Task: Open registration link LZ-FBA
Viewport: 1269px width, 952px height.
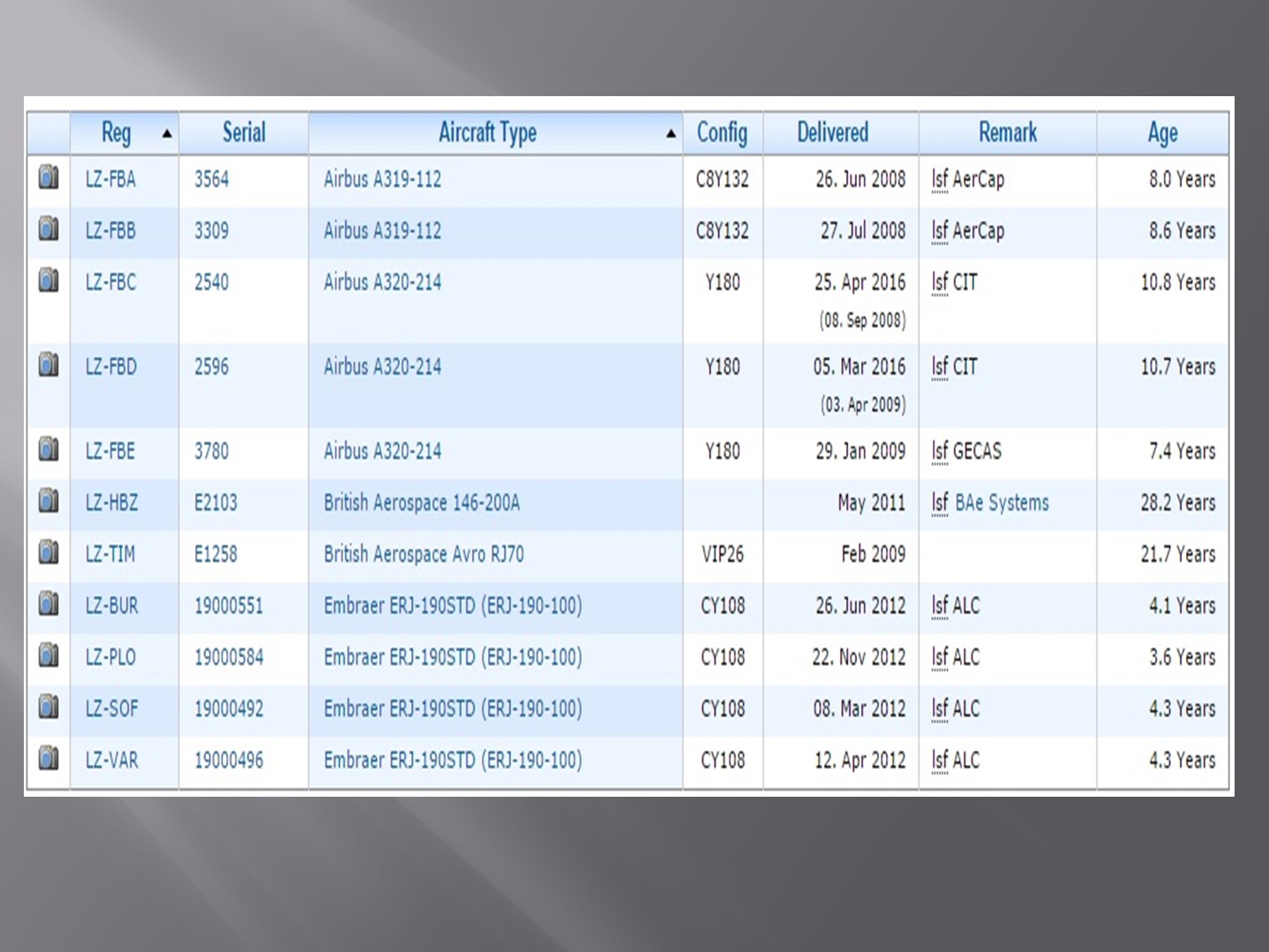Action: click(110, 179)
